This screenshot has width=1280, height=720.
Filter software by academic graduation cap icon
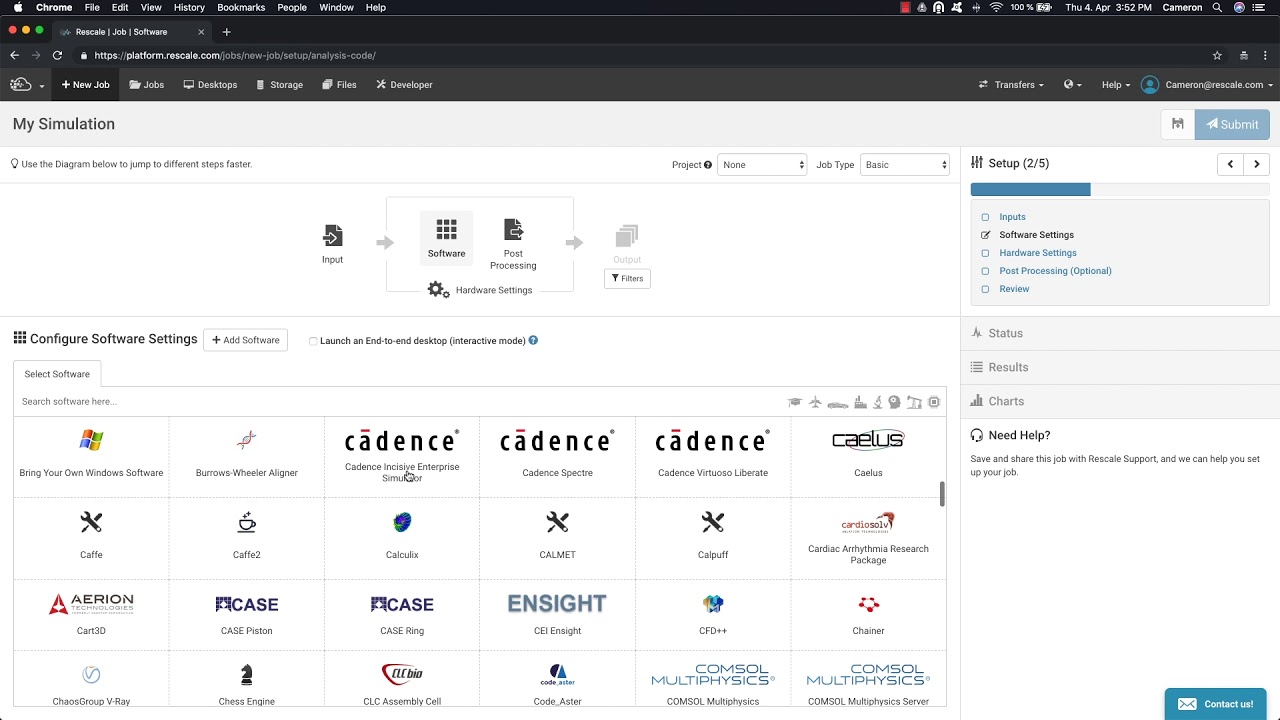[795, 402]
